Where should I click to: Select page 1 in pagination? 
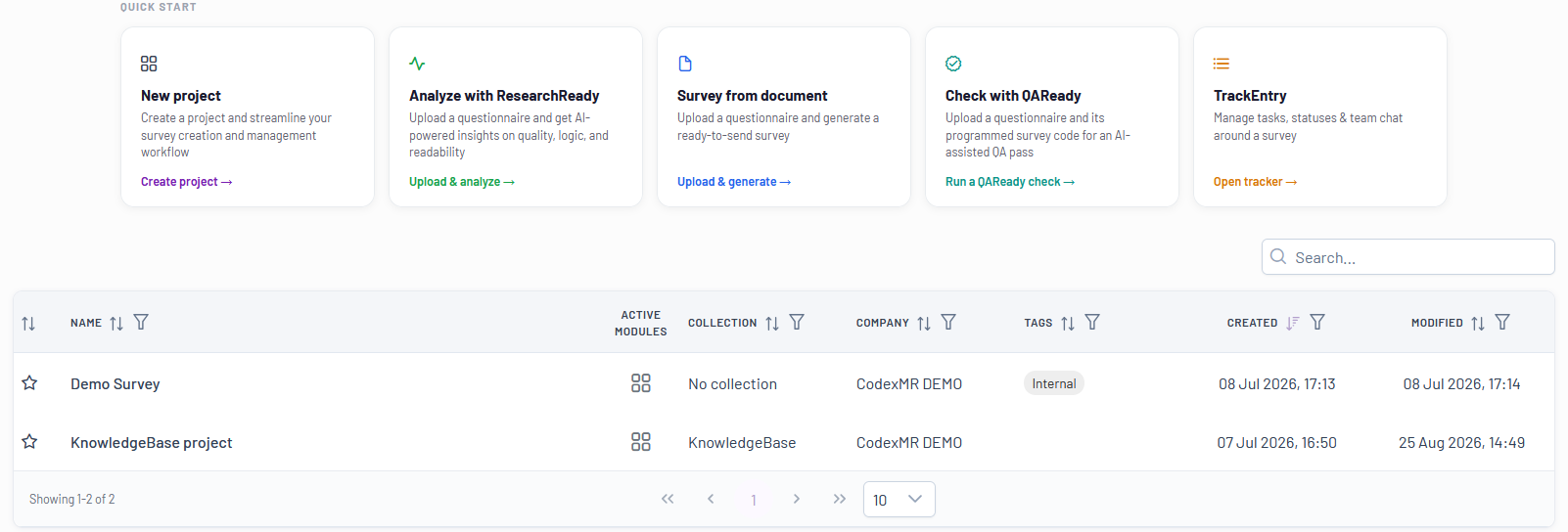tap(754, 500)
